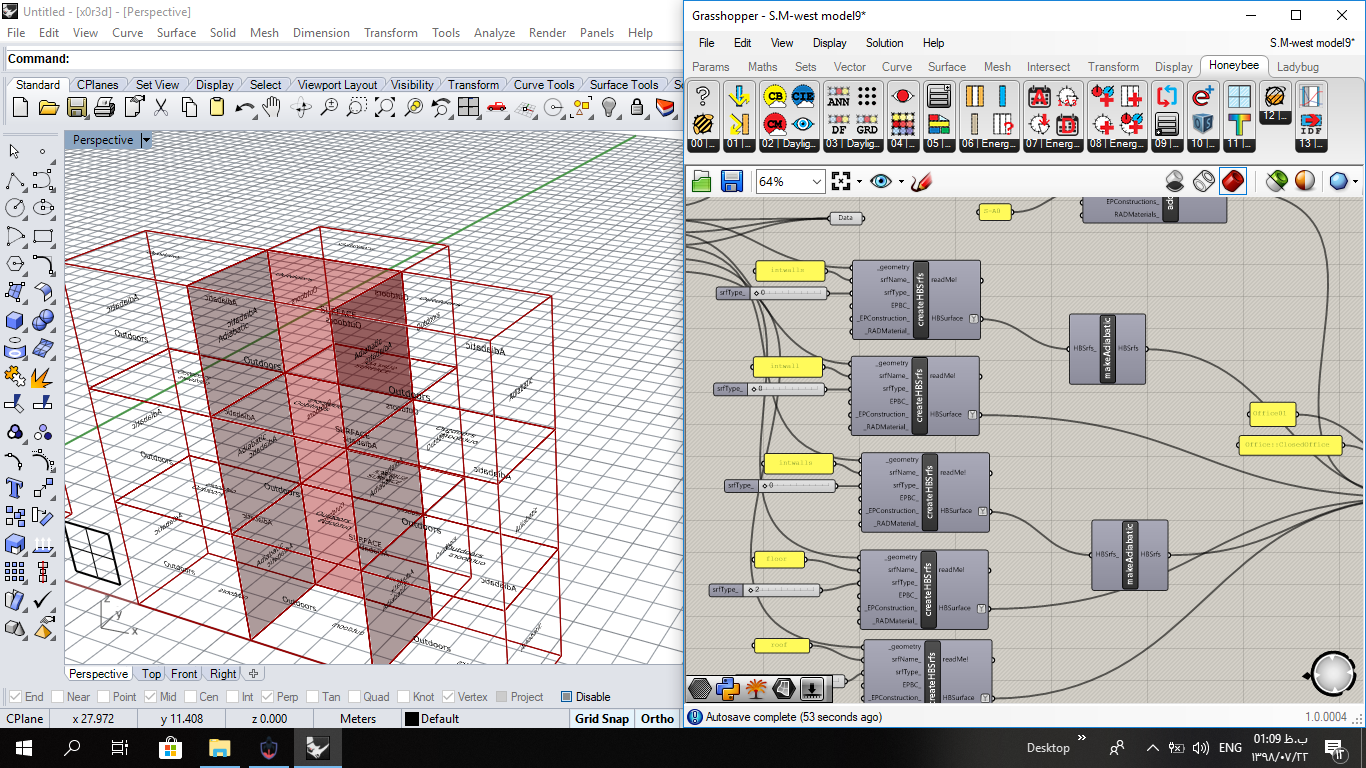Check the Disable osnap checkbox

coord(567,697)
